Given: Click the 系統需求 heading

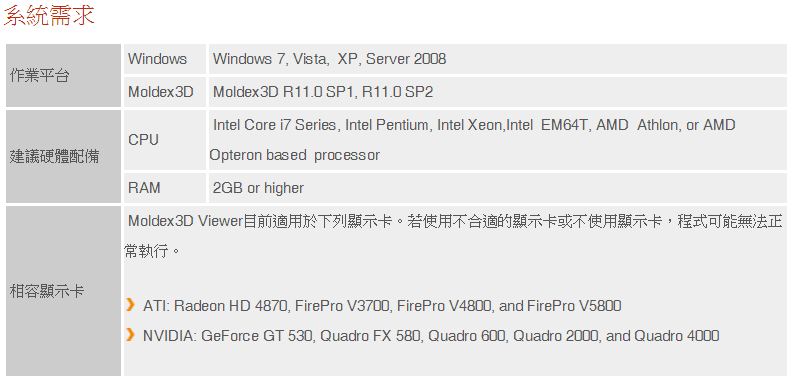Looking at the screenshot, I should pos(49,14).
